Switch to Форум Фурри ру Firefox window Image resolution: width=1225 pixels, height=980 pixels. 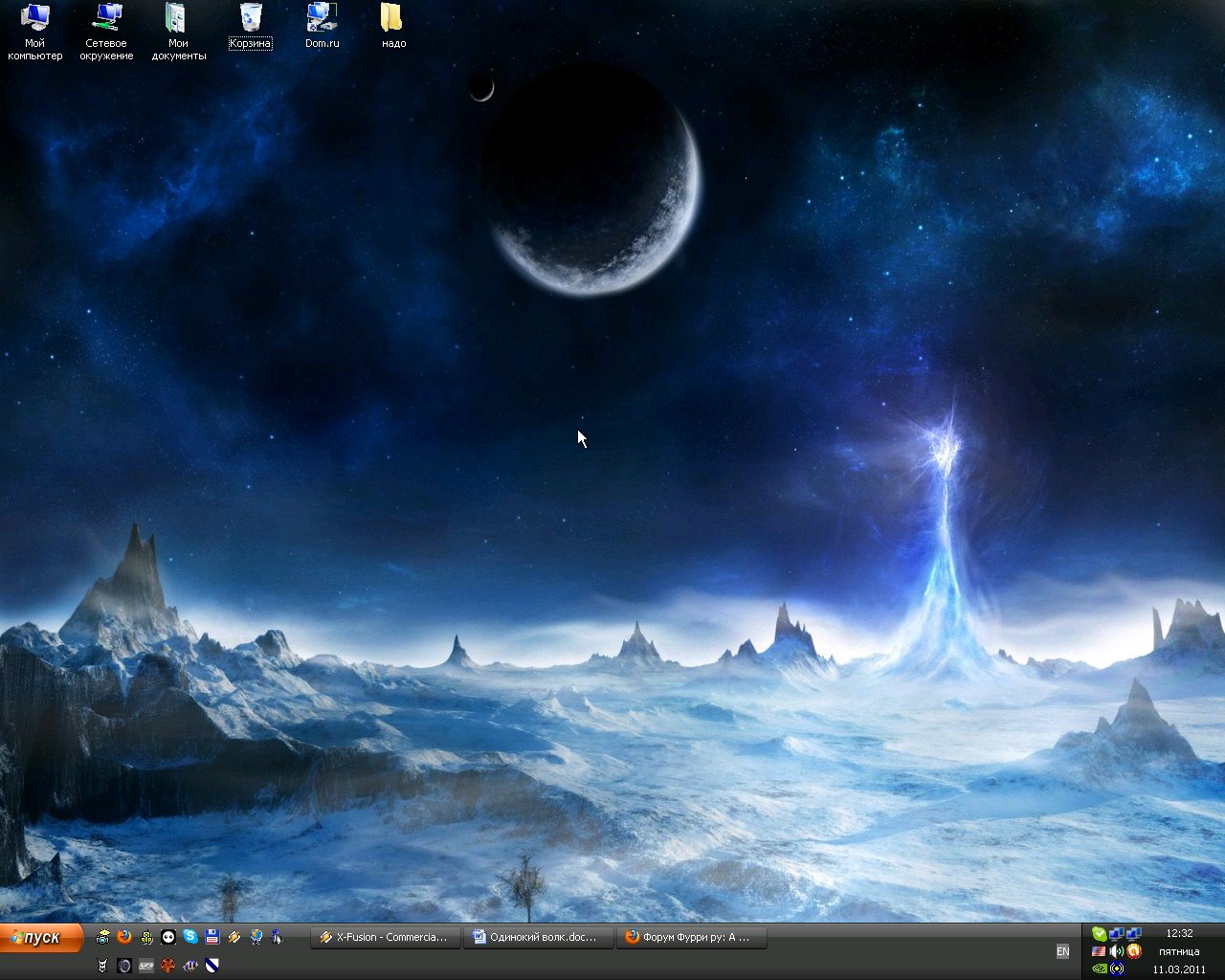pos(691,938)
